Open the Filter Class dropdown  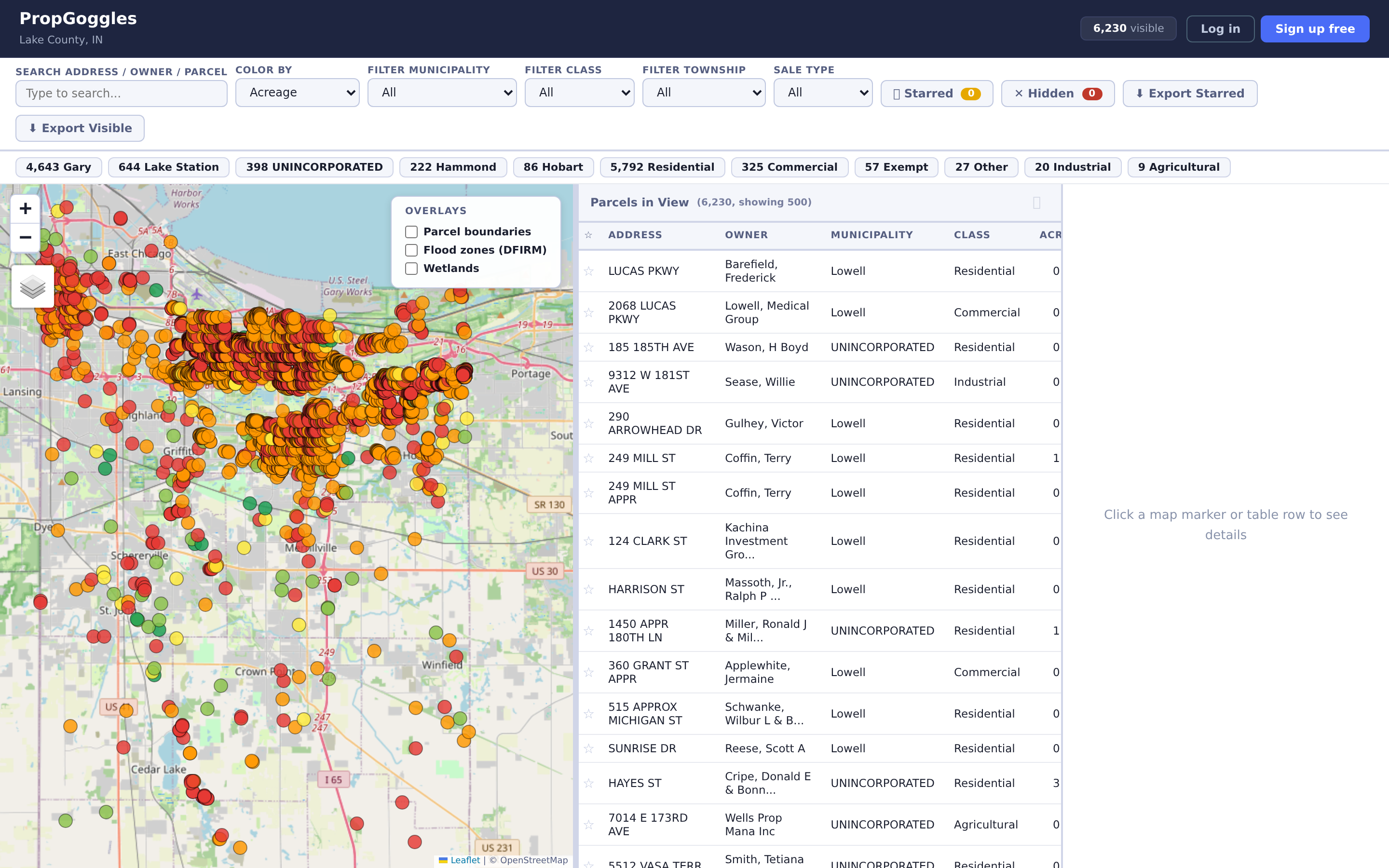(579, 93)
